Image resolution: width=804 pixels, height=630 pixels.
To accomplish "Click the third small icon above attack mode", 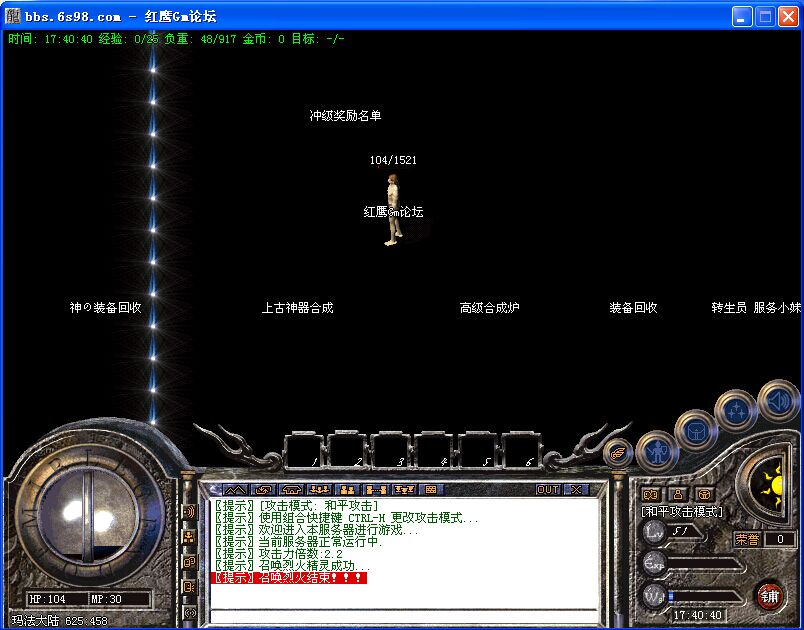I will (705, 495).
